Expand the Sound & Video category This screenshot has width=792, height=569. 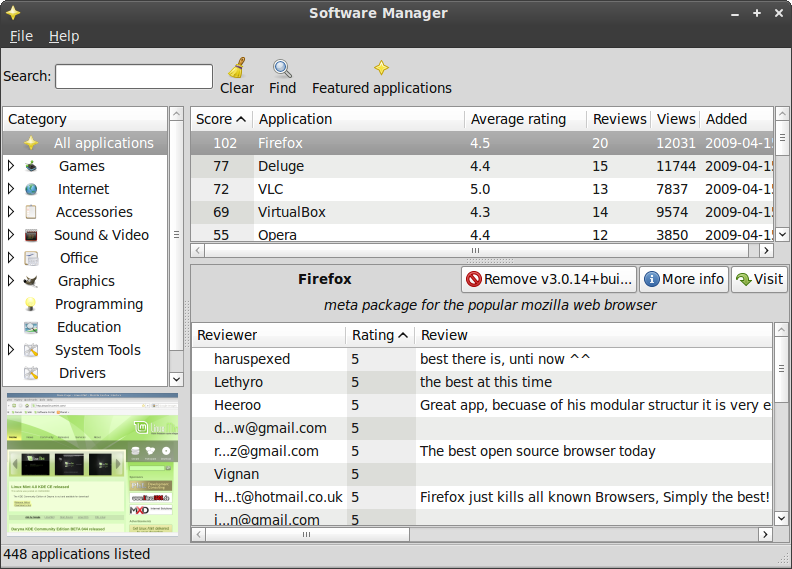click(11, 234)
